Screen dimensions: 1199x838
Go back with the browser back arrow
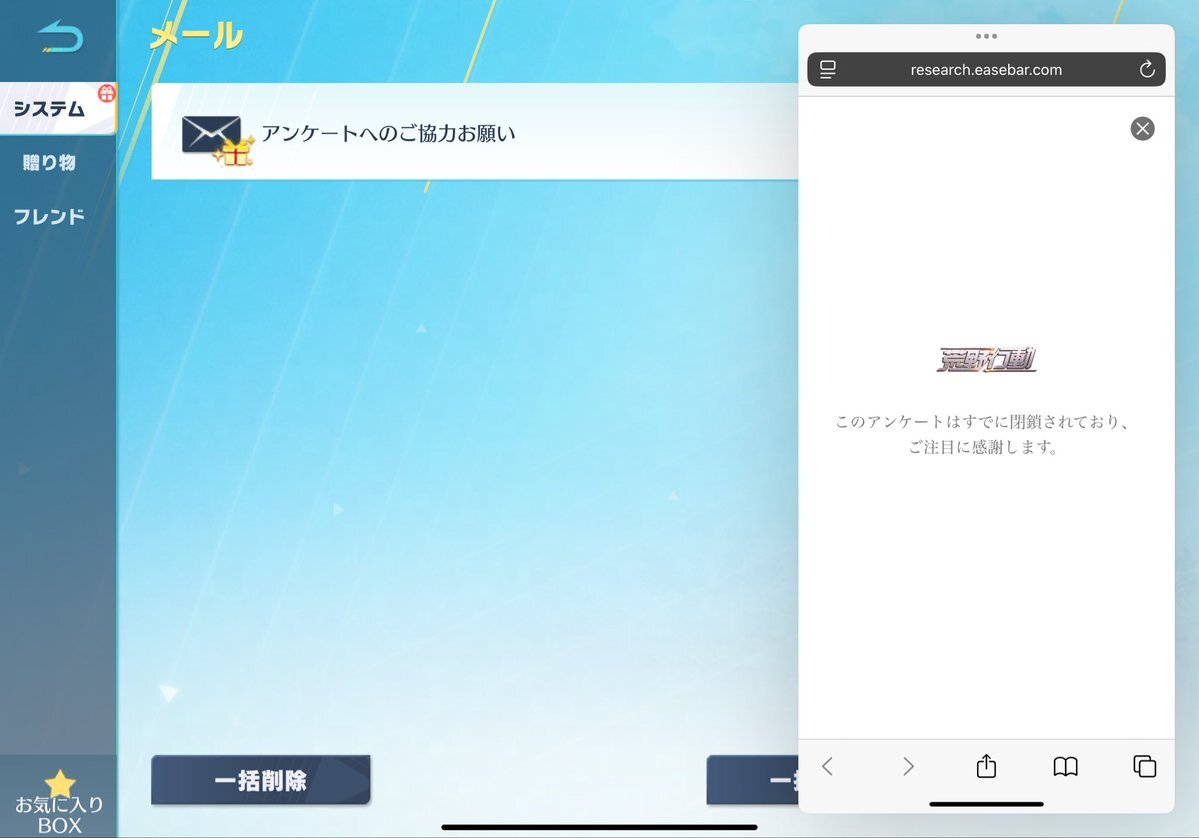(x=827, y=766)
